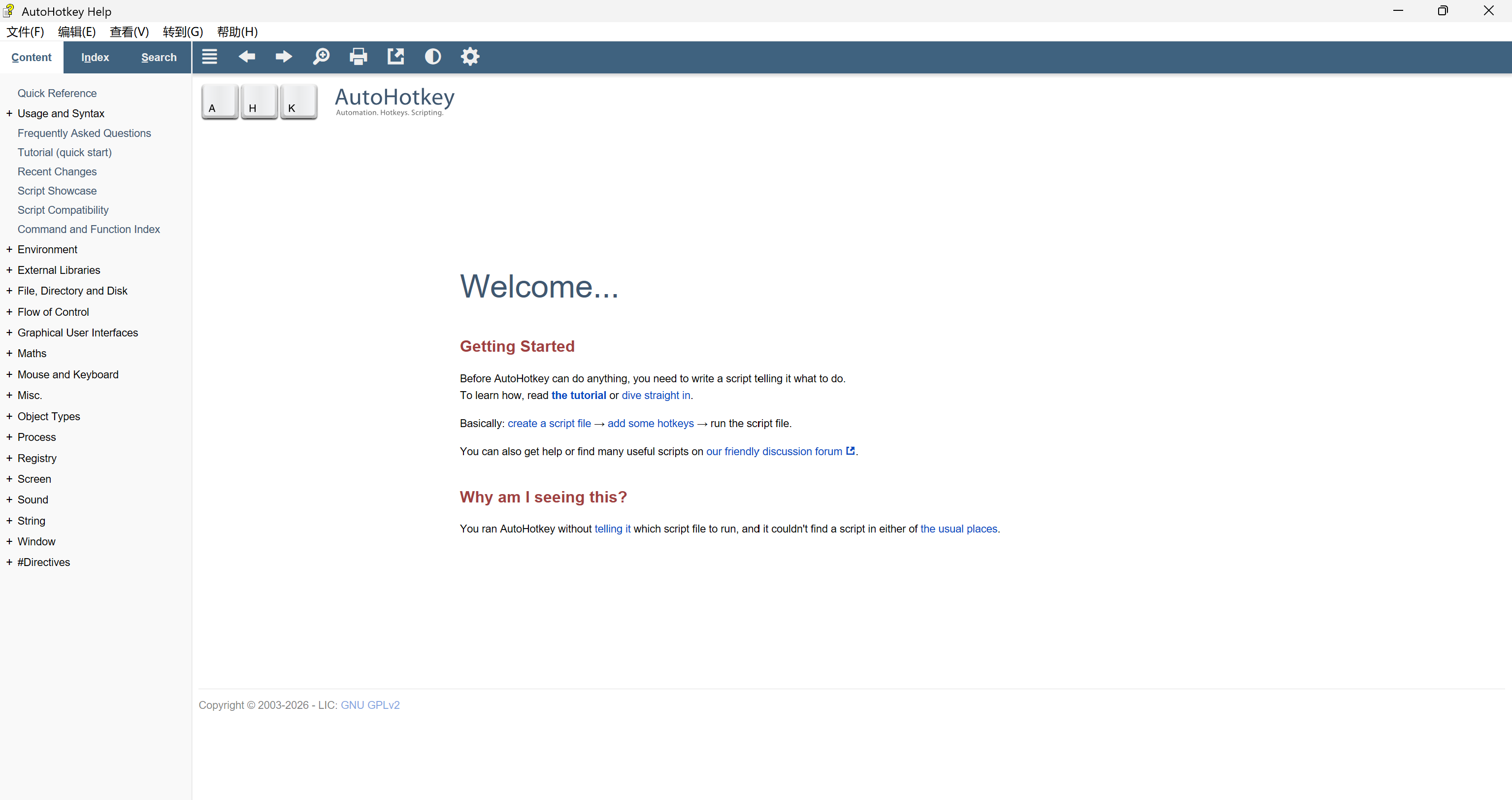Expand the Maths section
The height and width of the screenshot is (800, 1512).
point(9,353)
